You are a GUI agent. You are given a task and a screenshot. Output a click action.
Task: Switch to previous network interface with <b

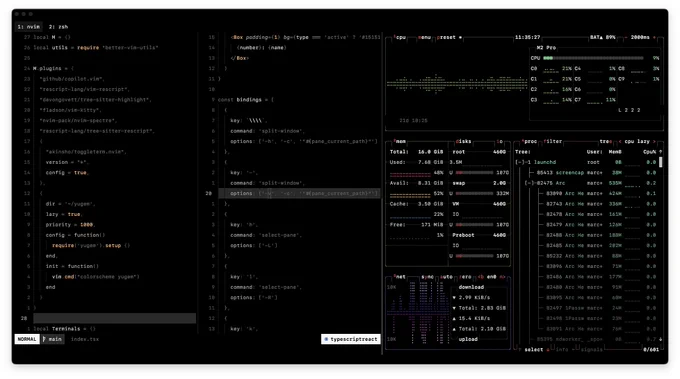pyautogui.click(x=481, y=277)
